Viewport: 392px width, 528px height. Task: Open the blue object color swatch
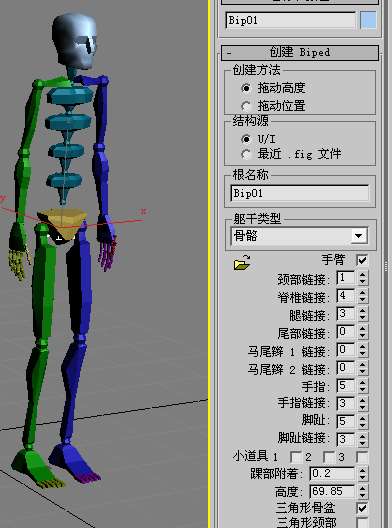coord(368,20)
